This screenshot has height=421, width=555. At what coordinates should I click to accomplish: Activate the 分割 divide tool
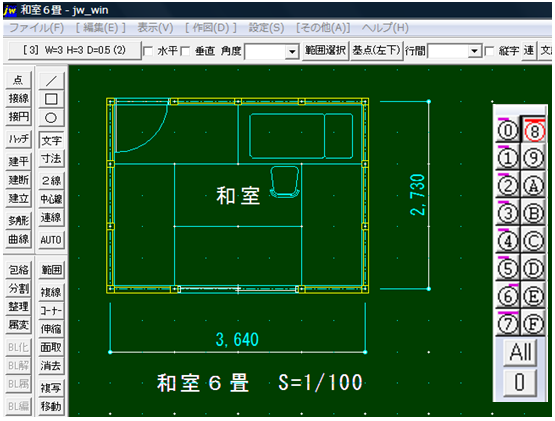[18, 289]
